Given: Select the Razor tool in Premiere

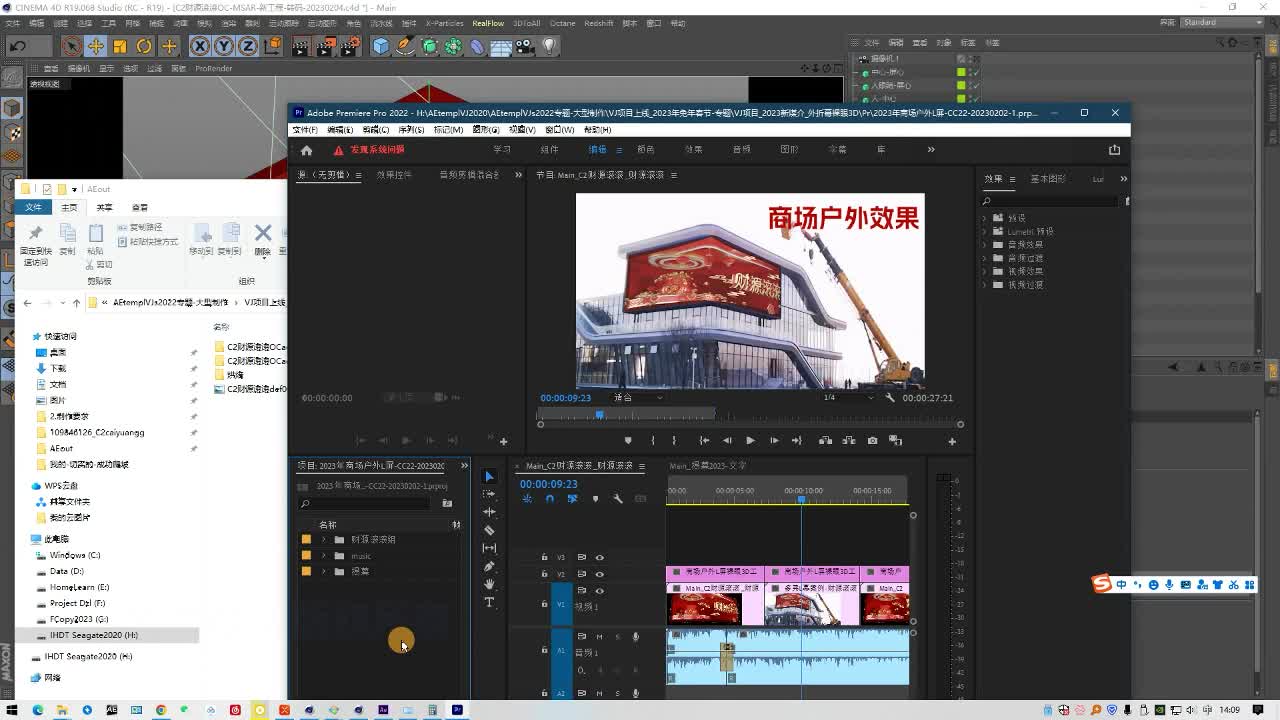Looking at the screenshot, I should [x=489, y=530].
